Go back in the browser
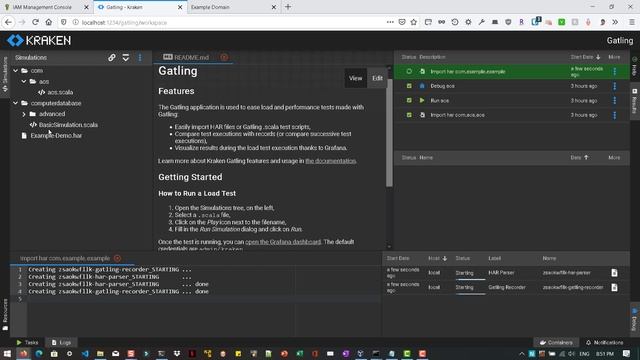This screenshot has width=640, height=360. [x=9, y=22]
